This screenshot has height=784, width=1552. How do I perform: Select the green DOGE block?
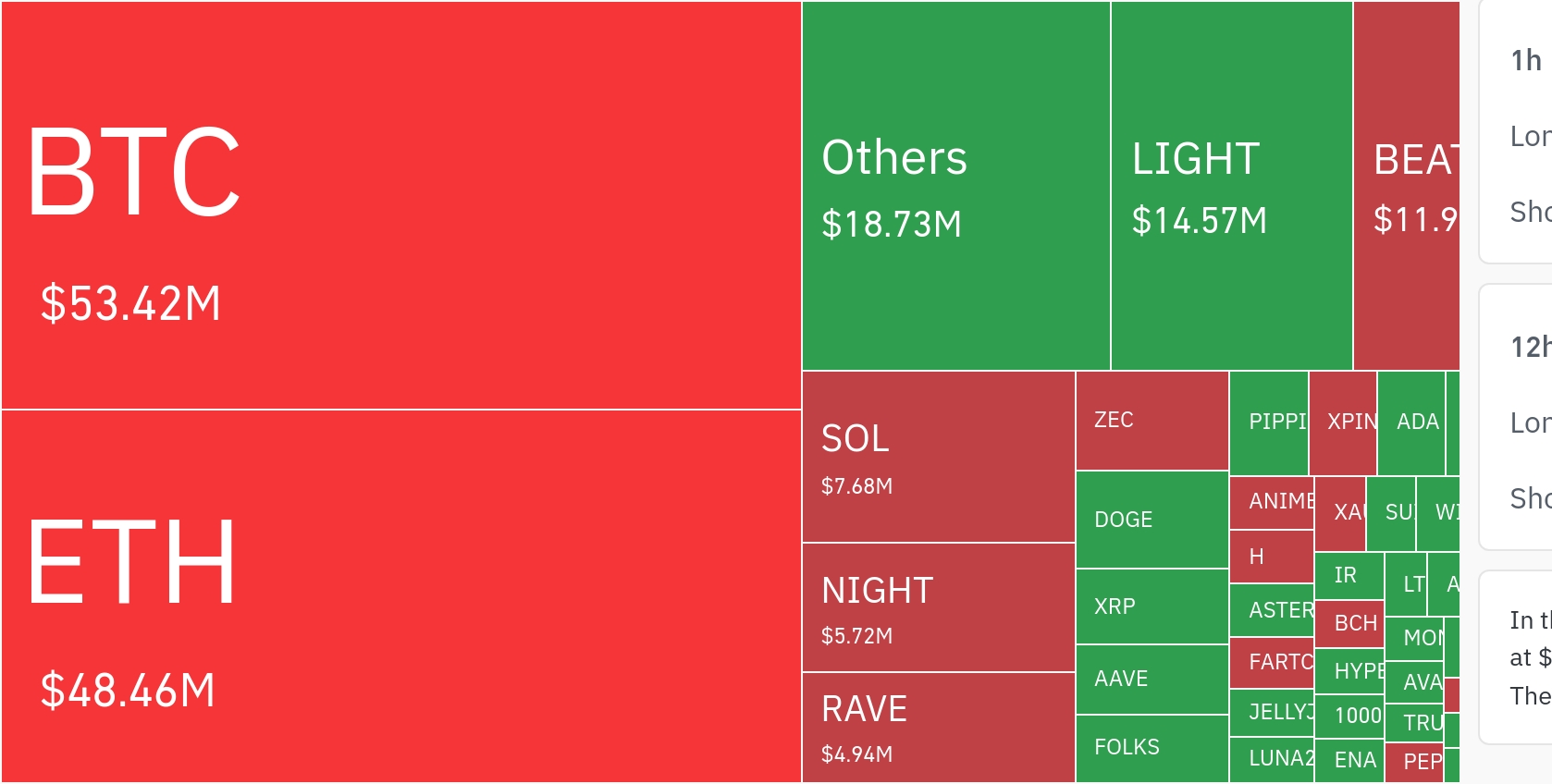pyautogui.click(x=1152, y=520)
